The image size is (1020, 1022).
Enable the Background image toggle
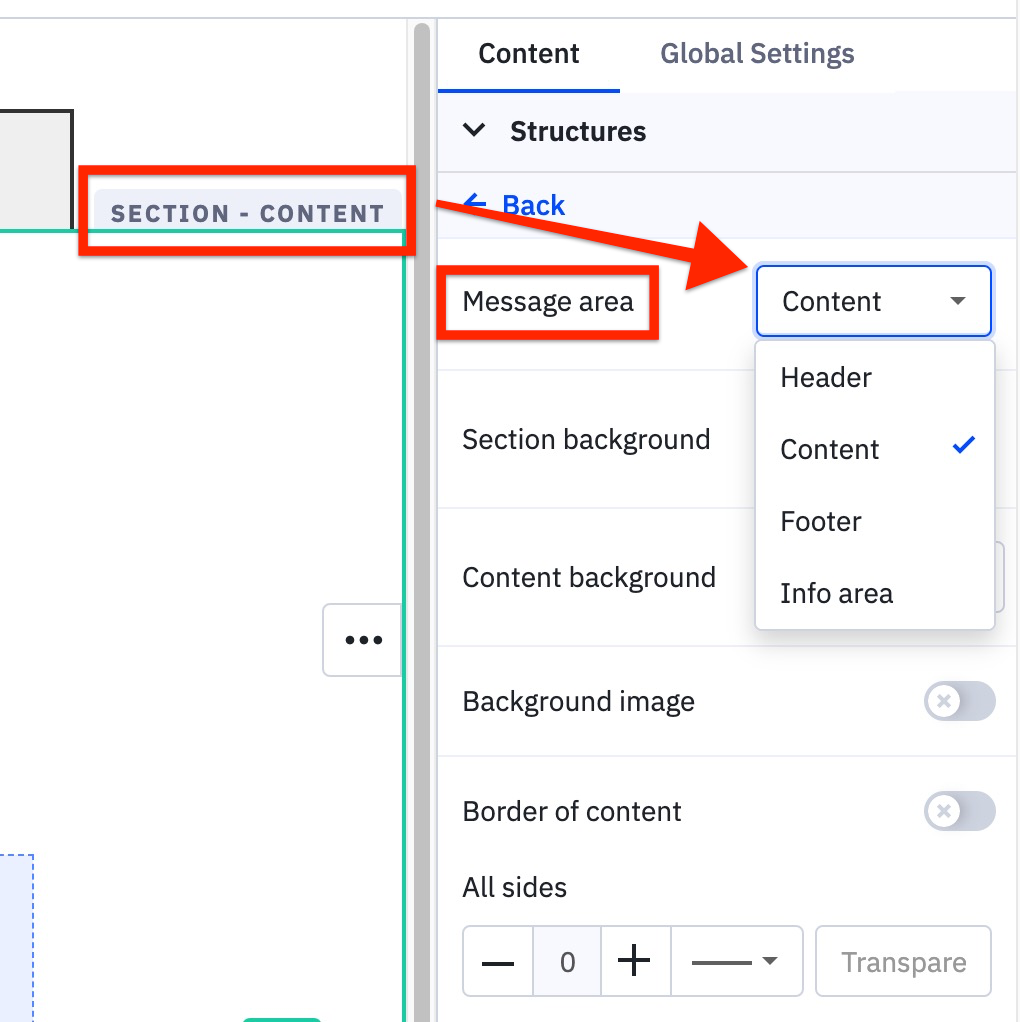pyautogui.click(x=959, y=701)
